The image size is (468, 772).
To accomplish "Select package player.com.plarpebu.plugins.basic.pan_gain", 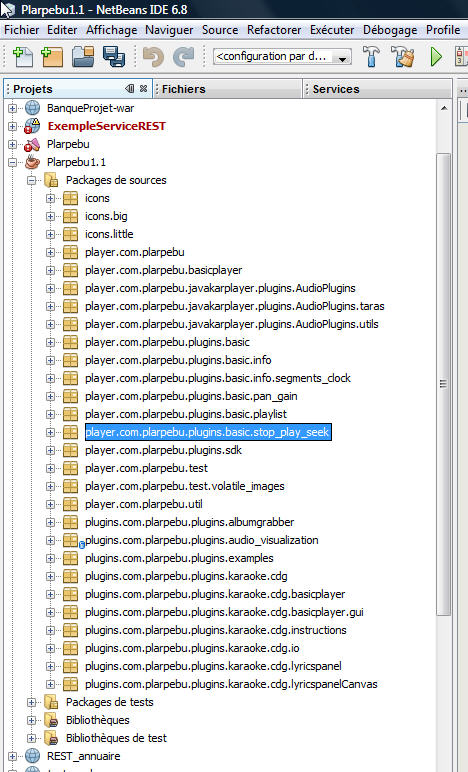I will [191, 396].
